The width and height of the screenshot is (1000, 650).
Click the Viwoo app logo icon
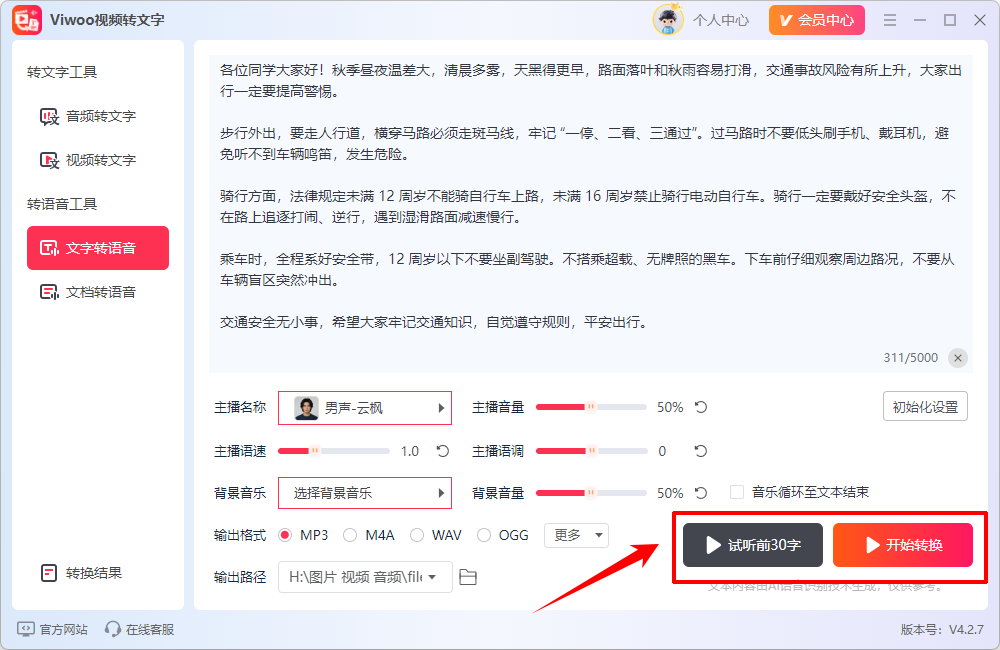pos(27,20)
